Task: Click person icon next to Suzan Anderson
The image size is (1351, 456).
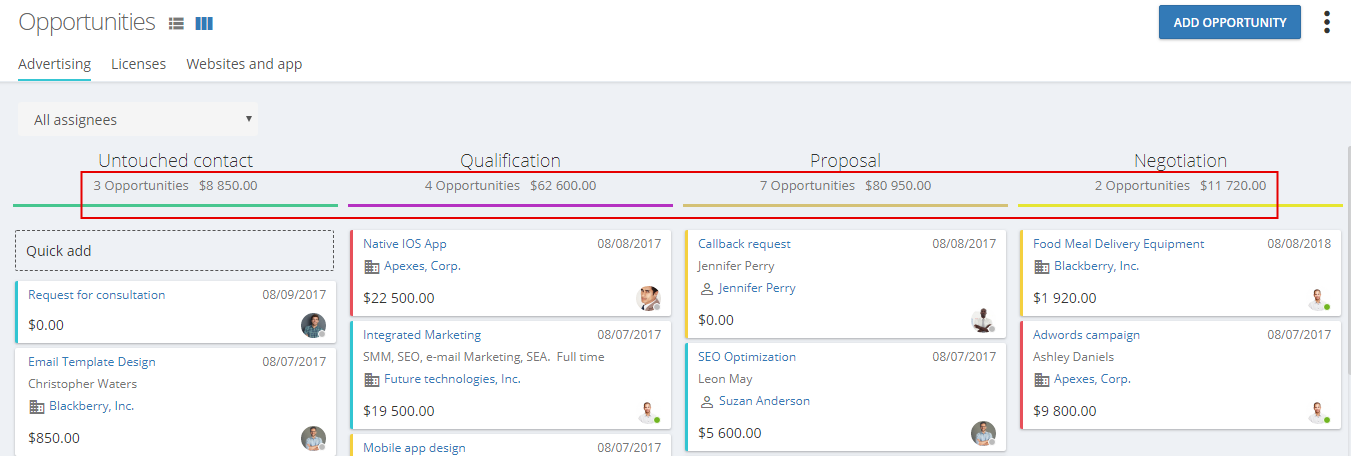Action: 707,402
